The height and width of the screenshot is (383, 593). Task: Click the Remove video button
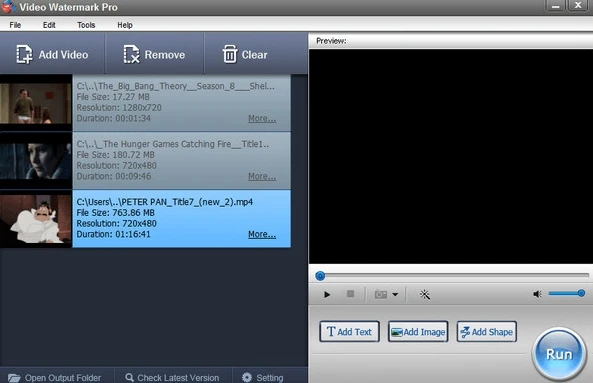click(154, 54)
